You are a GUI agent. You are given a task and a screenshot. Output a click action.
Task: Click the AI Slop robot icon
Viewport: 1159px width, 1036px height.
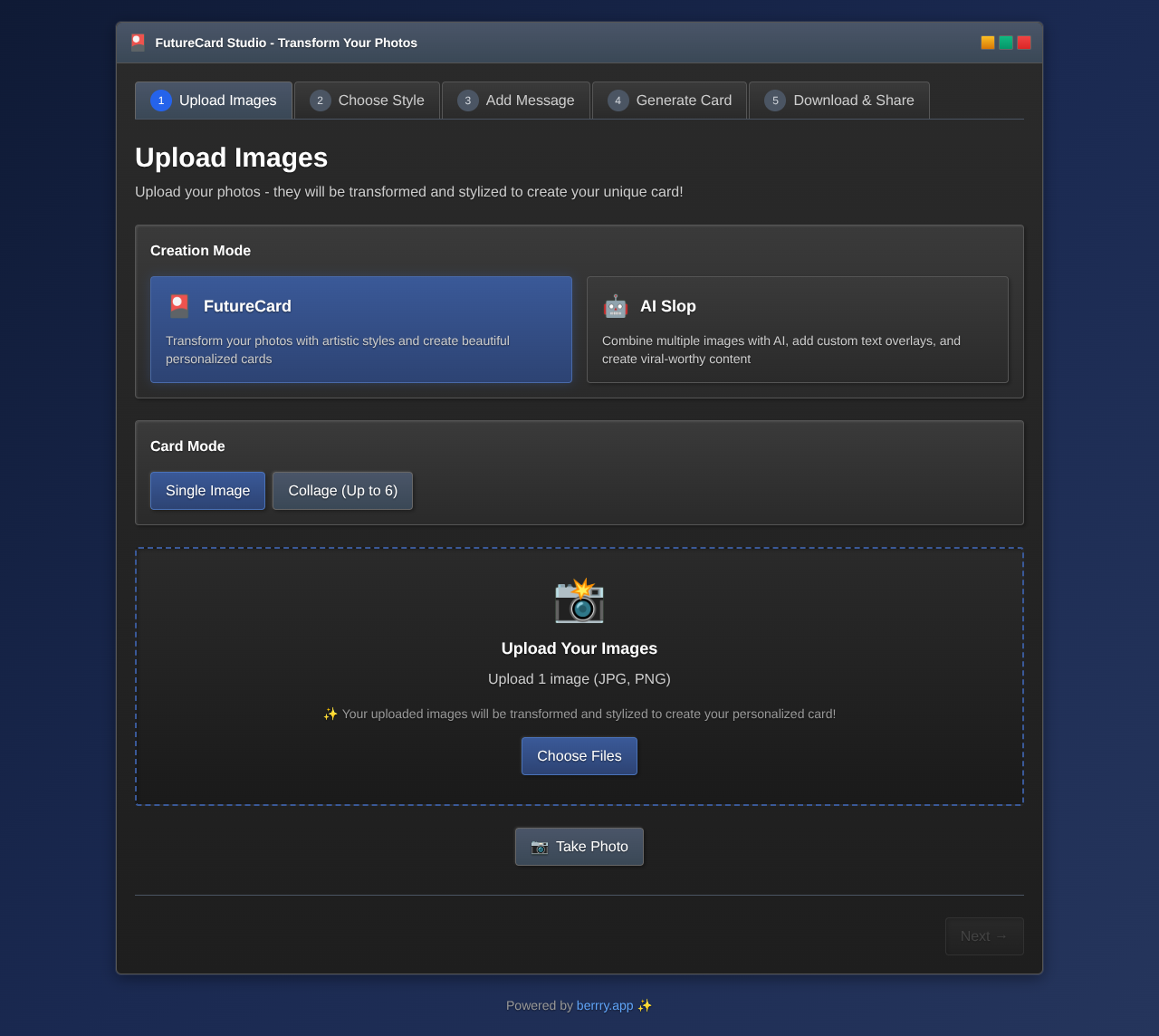click(616, 307)
